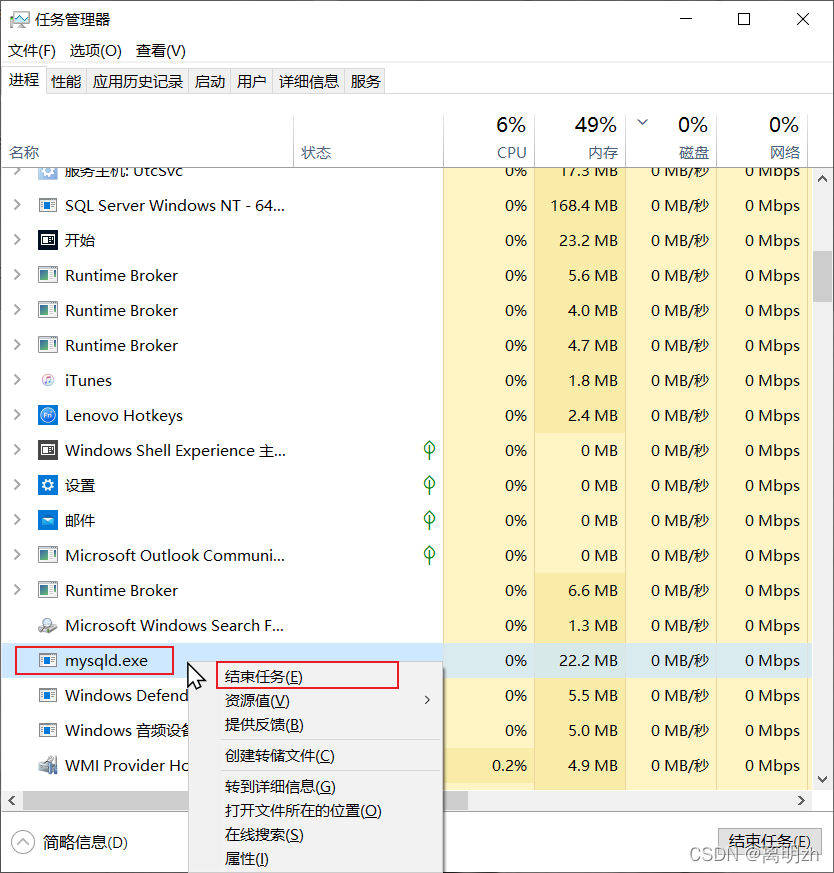Choose 打开文件所在的位置(O) in the context menu
Image resolution: width=834 pixels, height=873 pixels.
316,811
